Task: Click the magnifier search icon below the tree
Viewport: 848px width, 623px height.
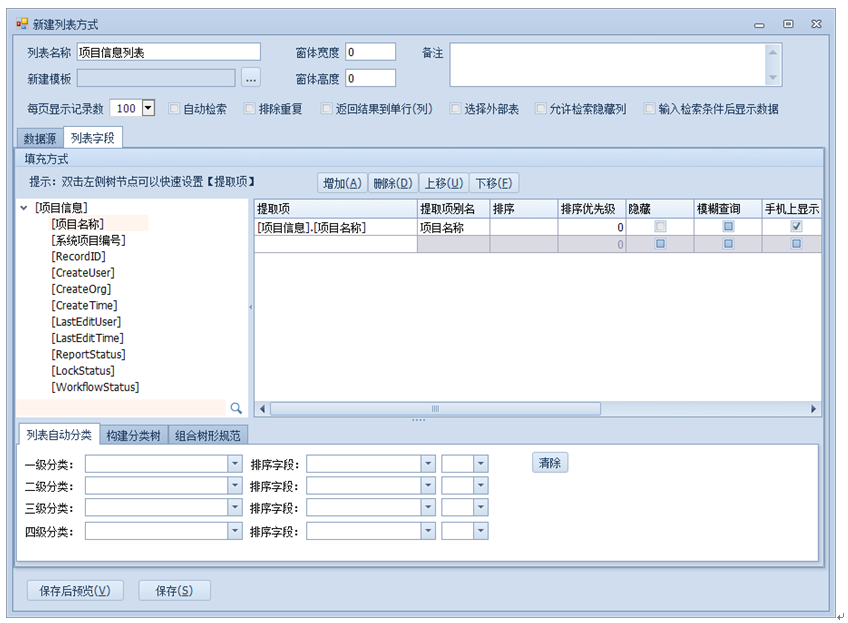Action: 236,408
